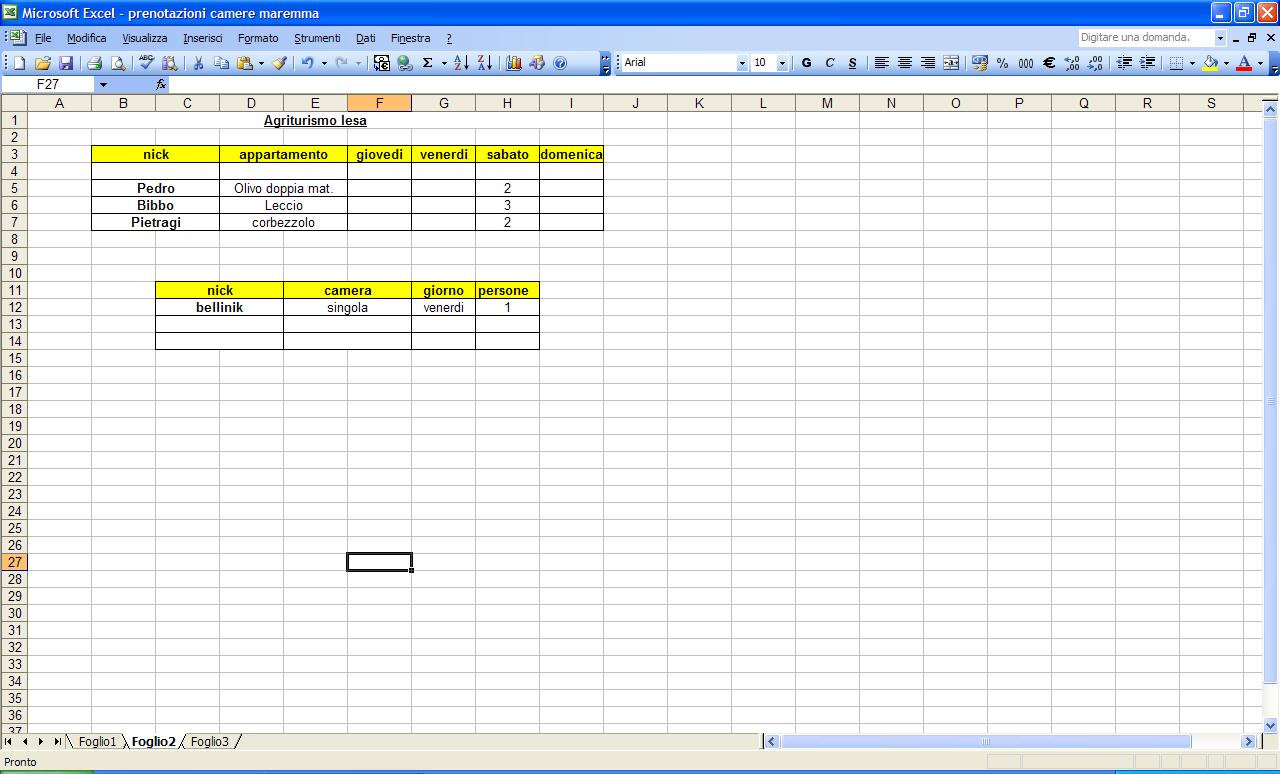
Task: Launch the Chart Wizard icon
Action: [x=514, y=63]
